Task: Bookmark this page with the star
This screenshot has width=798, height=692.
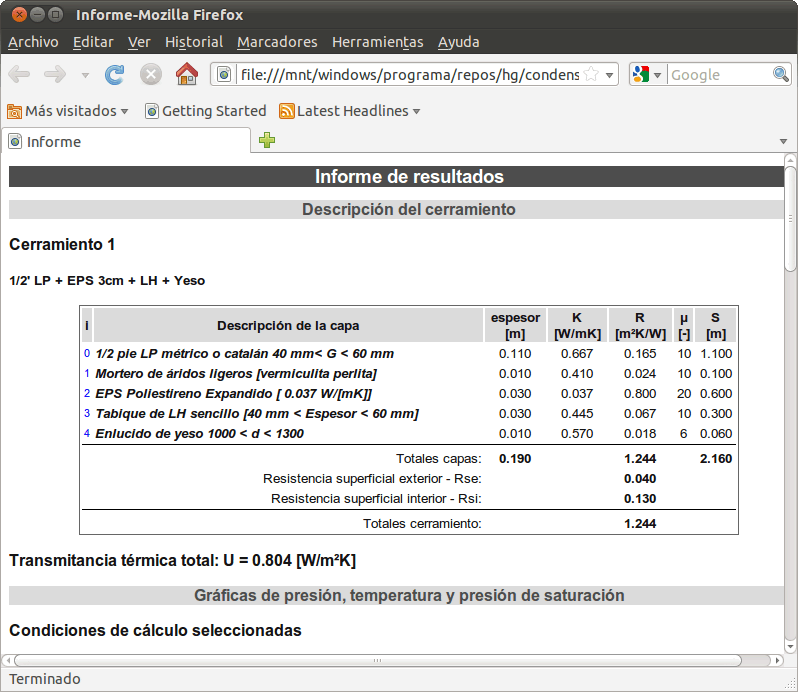Action: pyautogui.click(x=591, y=74)
